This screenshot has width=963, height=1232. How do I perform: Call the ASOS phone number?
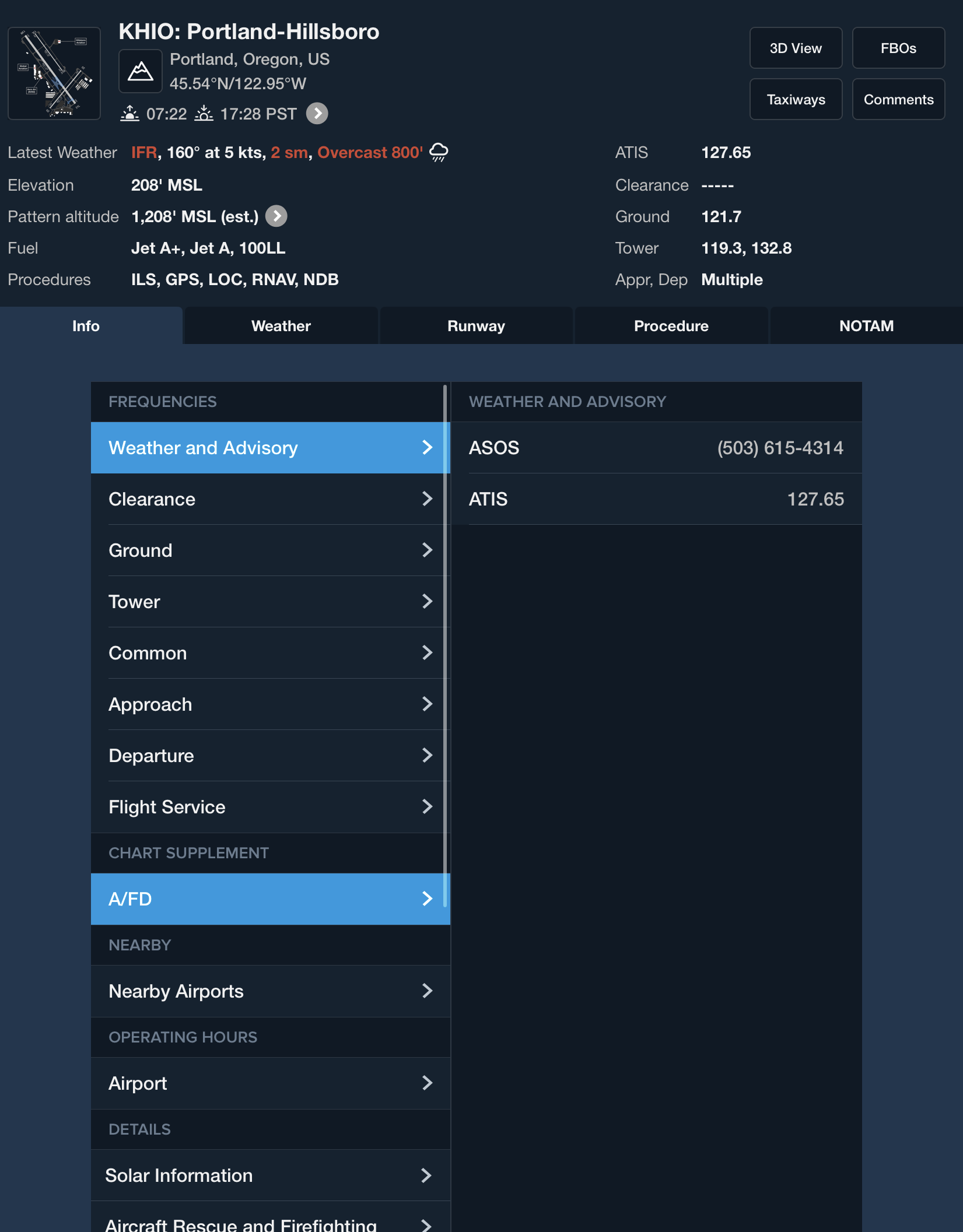point(780,448)
